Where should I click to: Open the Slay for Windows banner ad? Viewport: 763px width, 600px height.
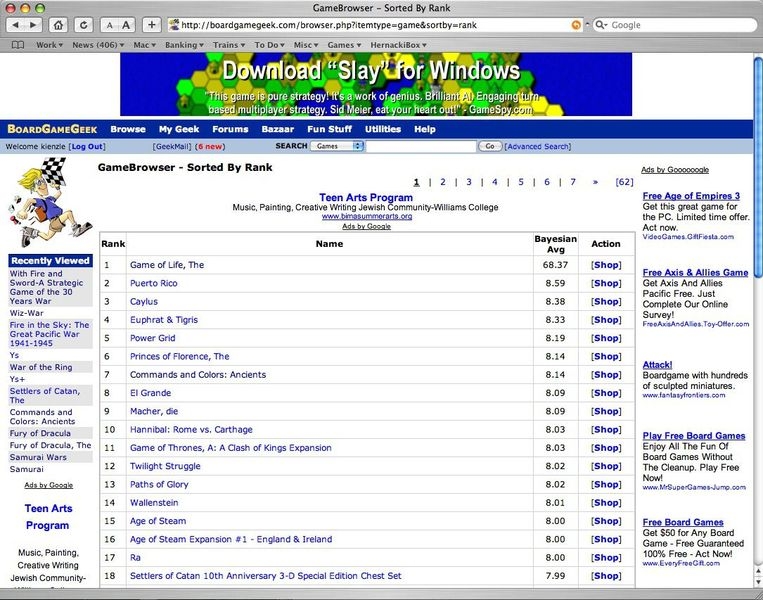click(x=376, y=85)
